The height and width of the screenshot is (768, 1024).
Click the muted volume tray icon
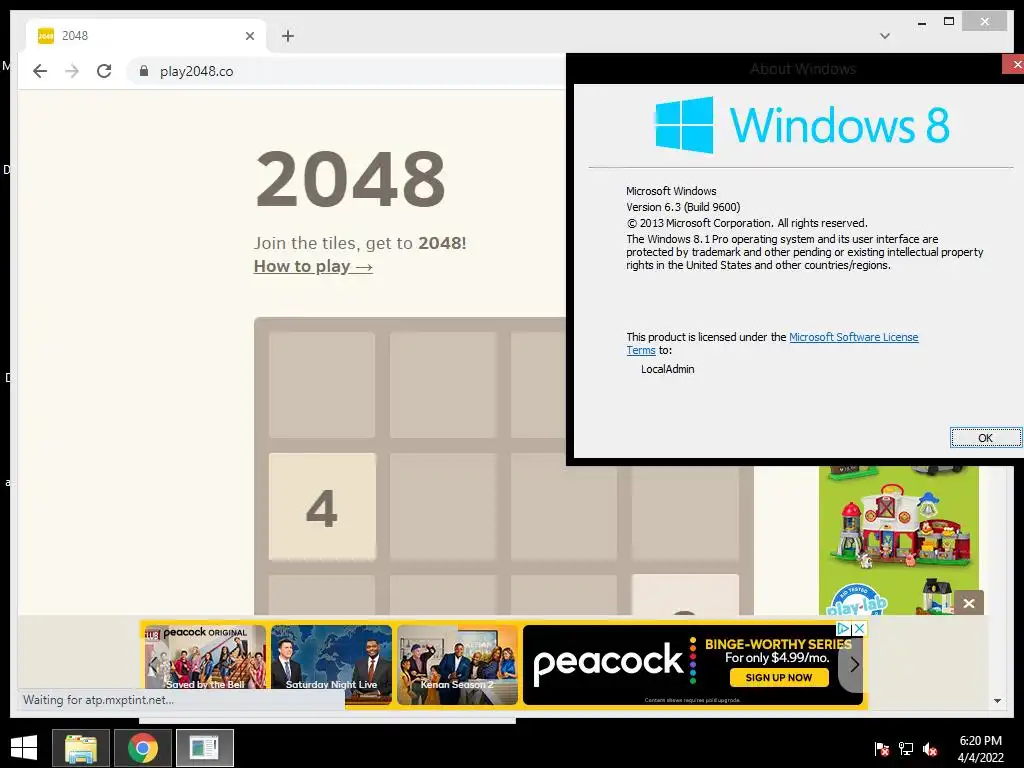pyautogui.click(x=930, y=748)
